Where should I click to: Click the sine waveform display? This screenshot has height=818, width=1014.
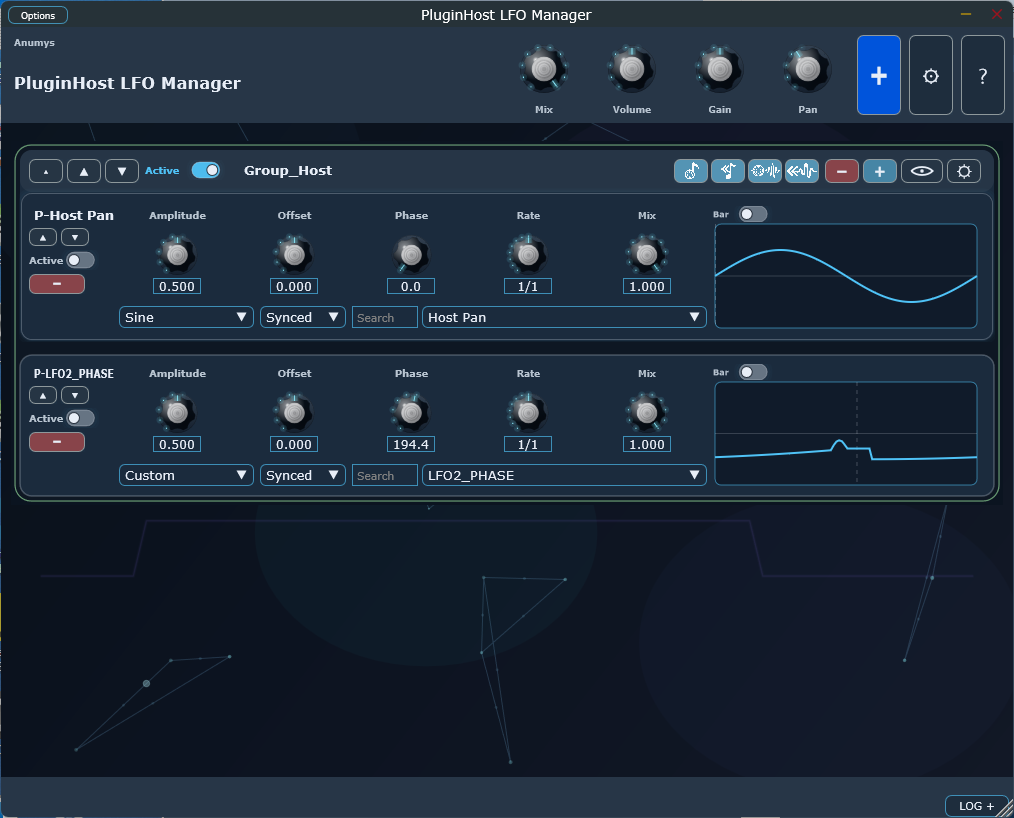pos(846,276)
